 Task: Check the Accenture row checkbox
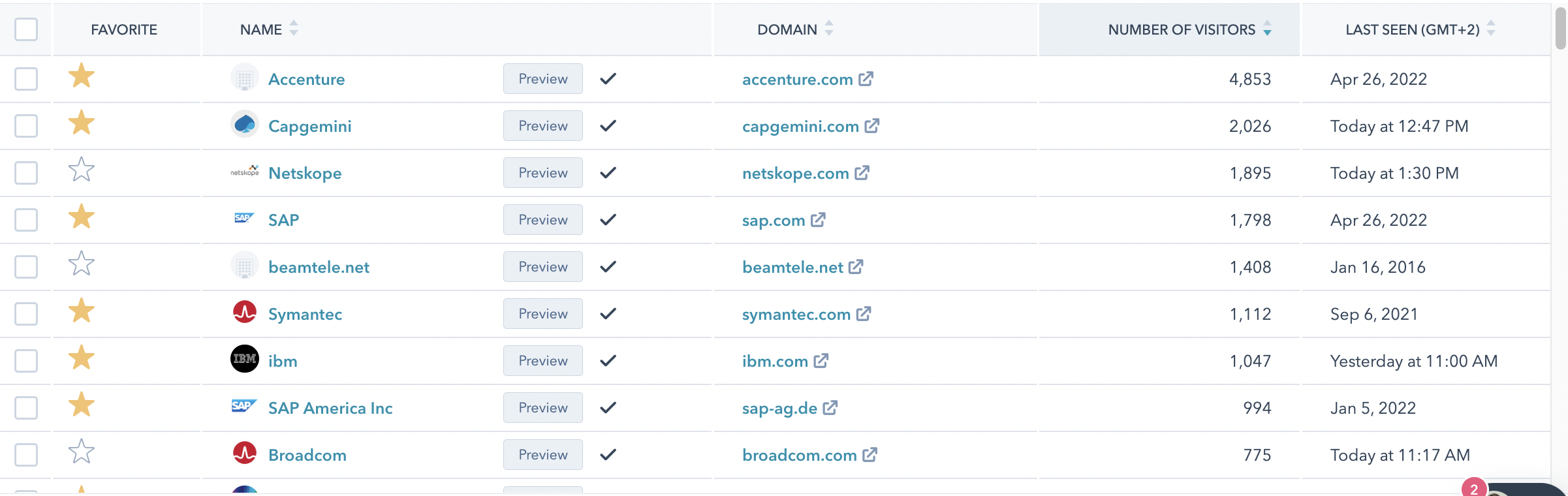click(26, 79)
